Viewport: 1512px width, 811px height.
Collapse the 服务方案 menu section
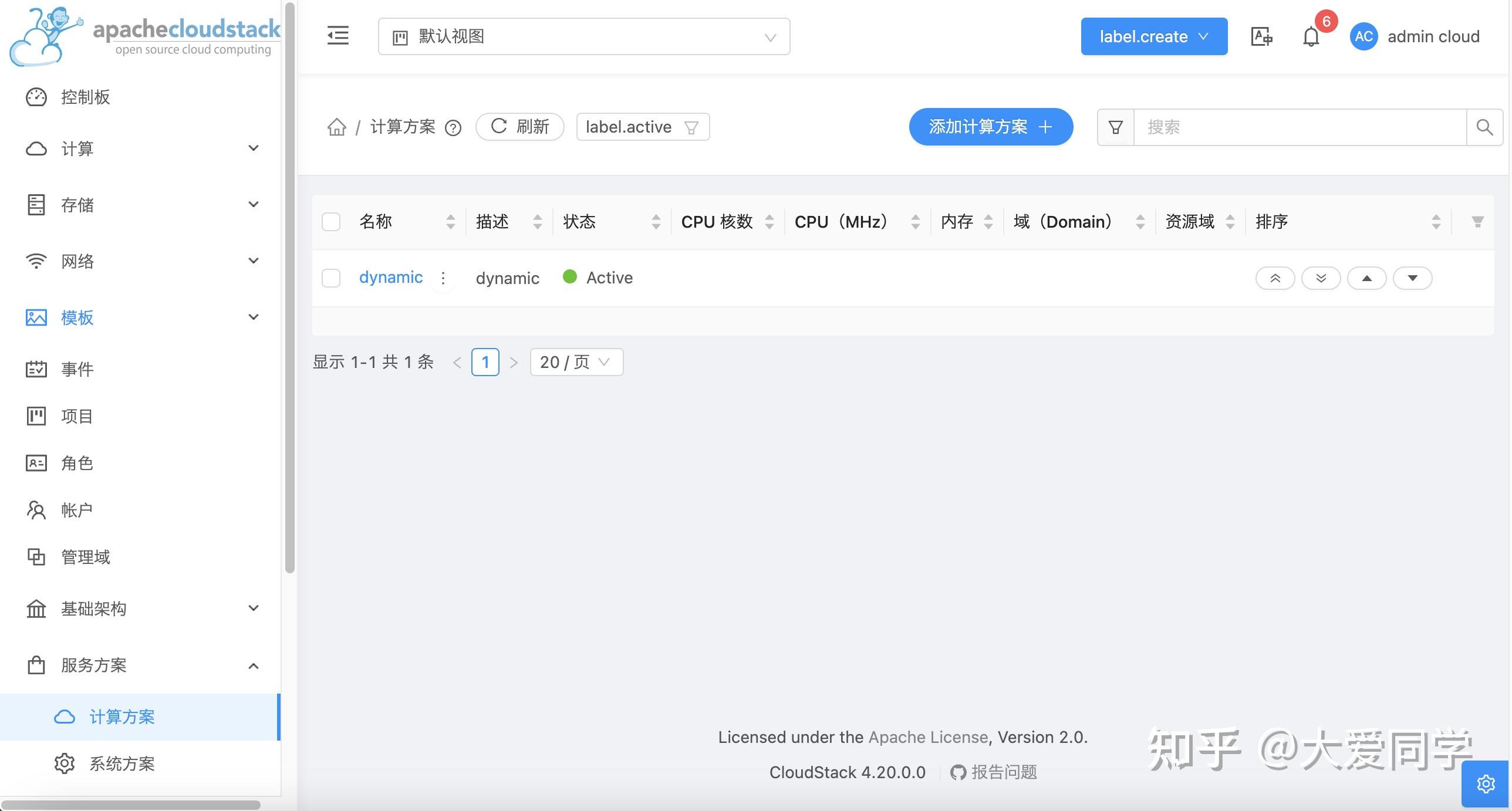253,665
